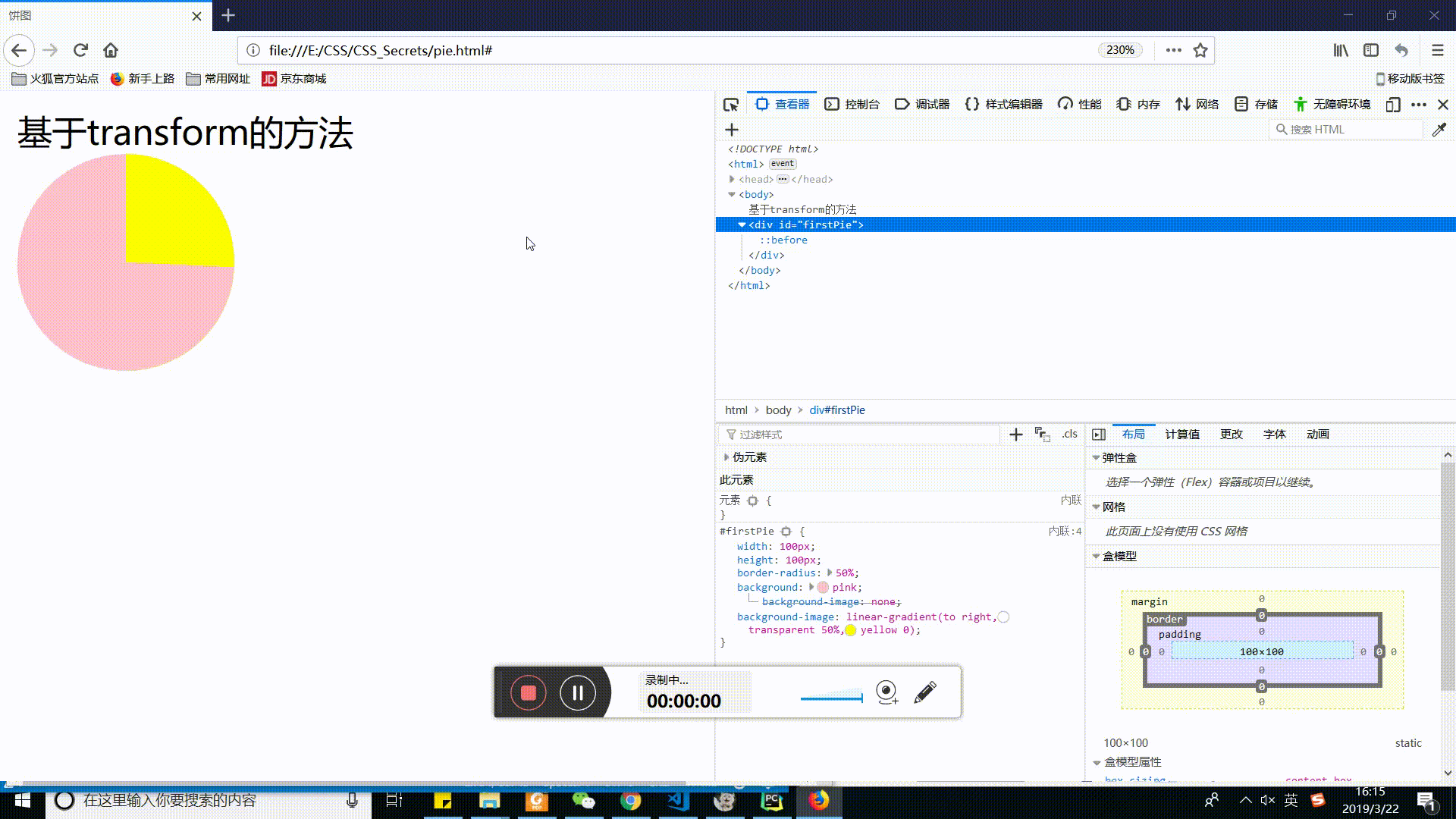Toggle pseudo-class panel icon
The width and height of the screenshot is (1456, 819).
1043,435
